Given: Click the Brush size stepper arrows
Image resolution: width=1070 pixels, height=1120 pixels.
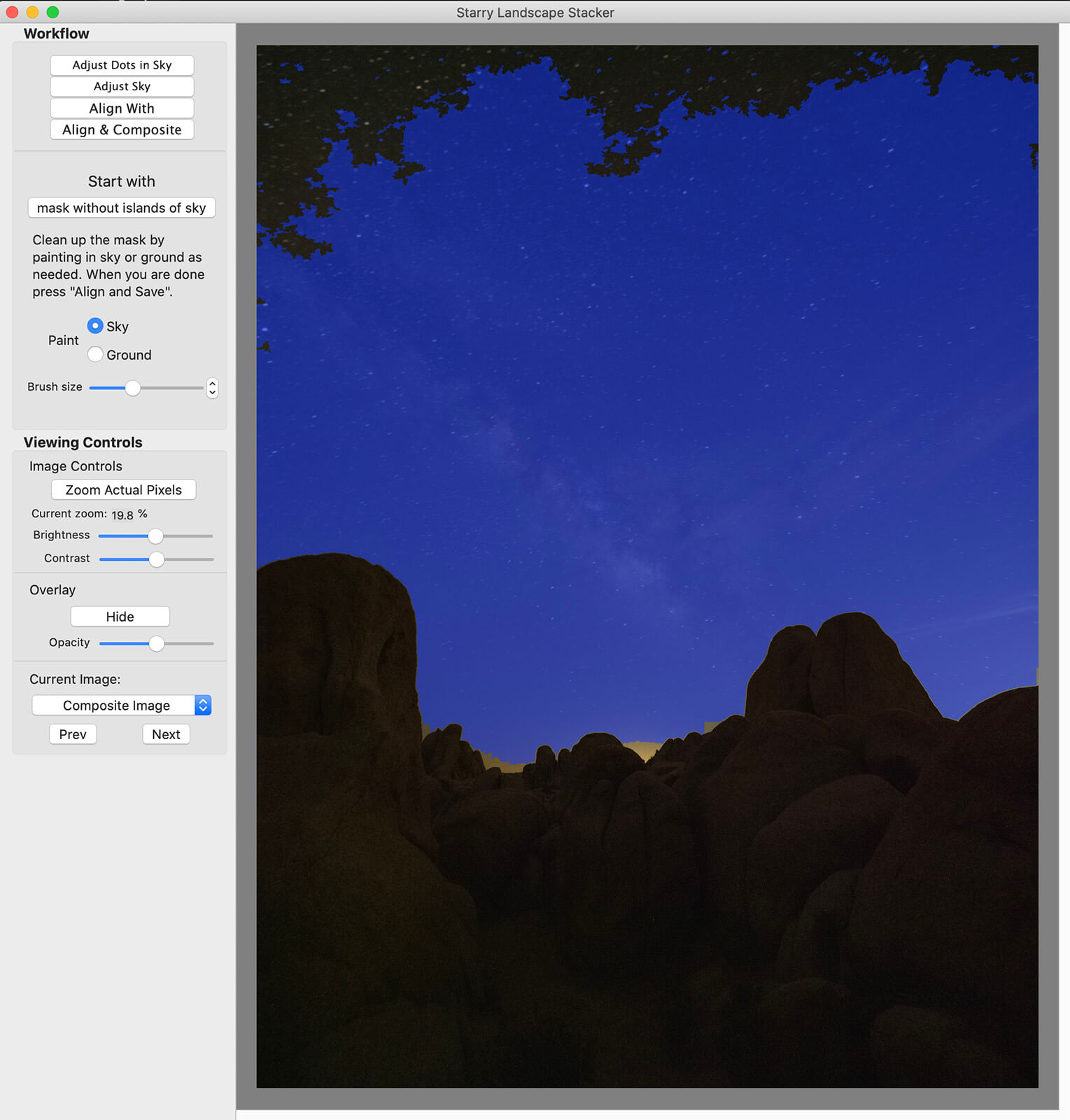Looking at the screenshot, I should click(212, 388).
